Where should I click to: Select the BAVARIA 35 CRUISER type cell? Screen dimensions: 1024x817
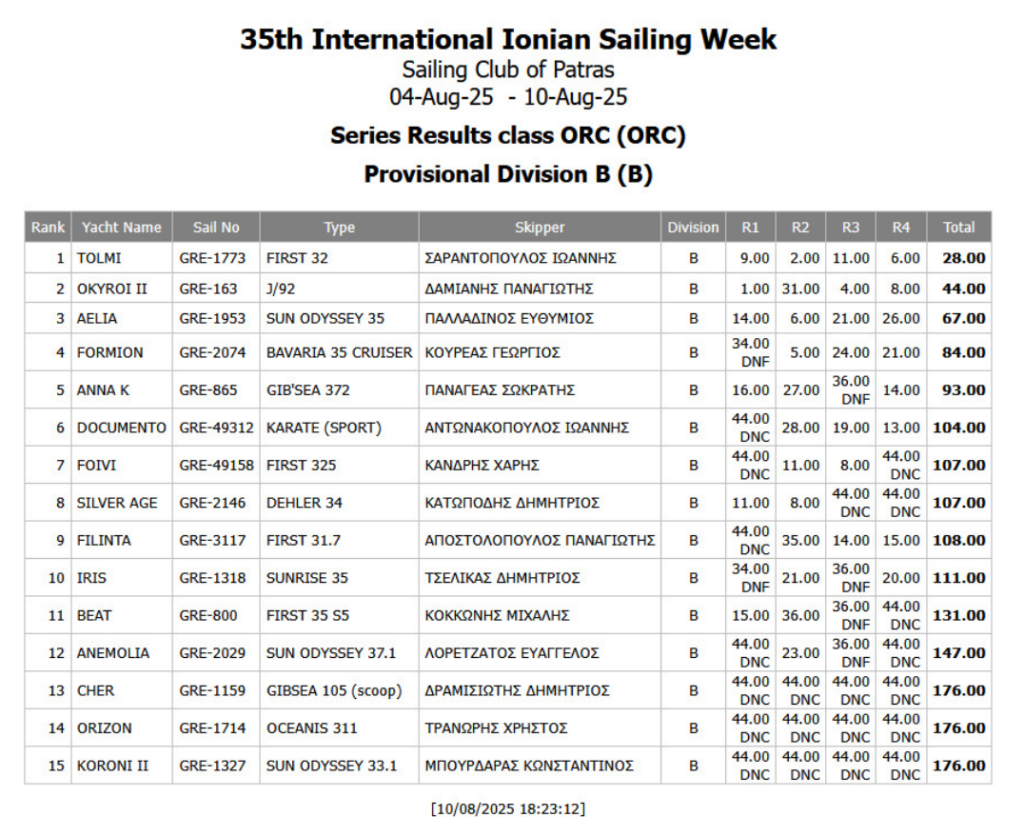click(x=339, y=352)
